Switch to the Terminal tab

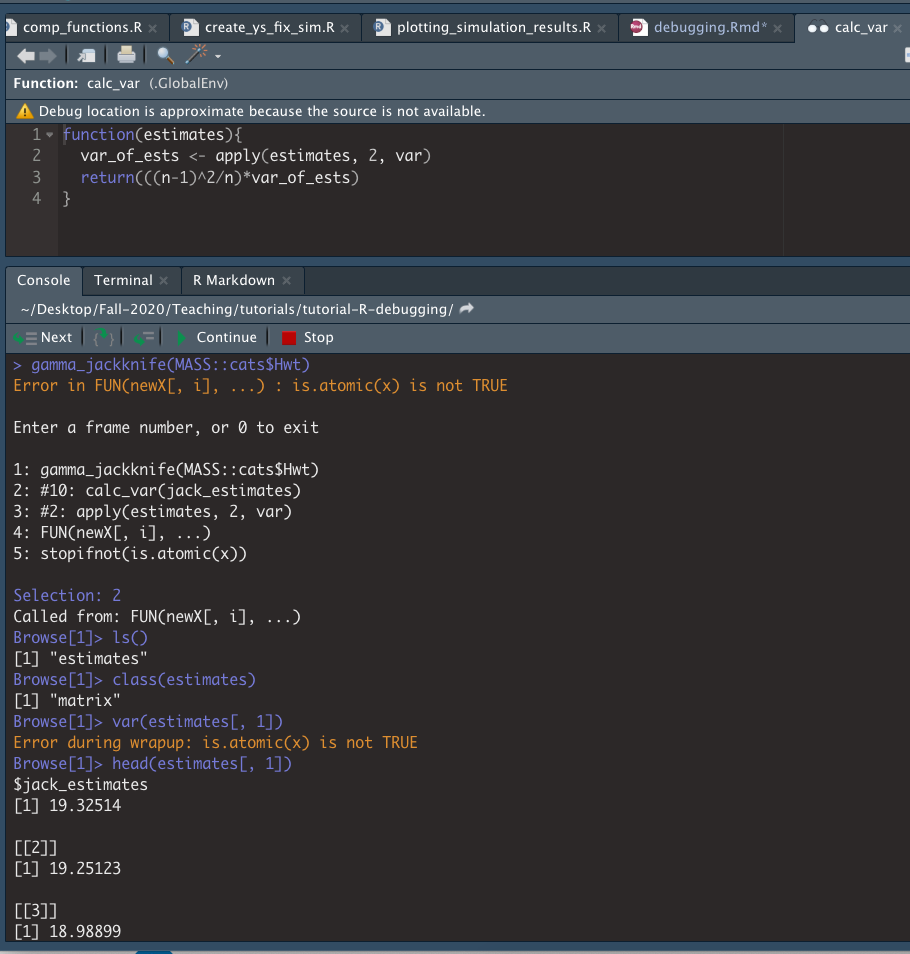point(123,280)
